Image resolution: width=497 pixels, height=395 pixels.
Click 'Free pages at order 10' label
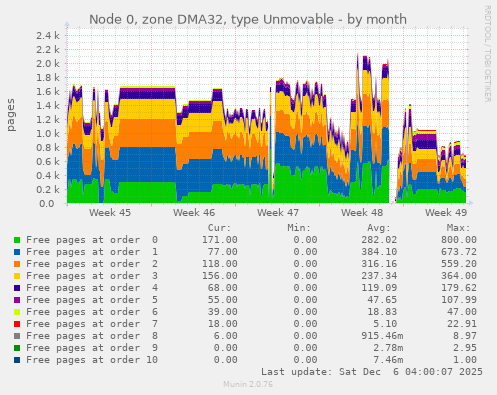click(x=92, y=360)
